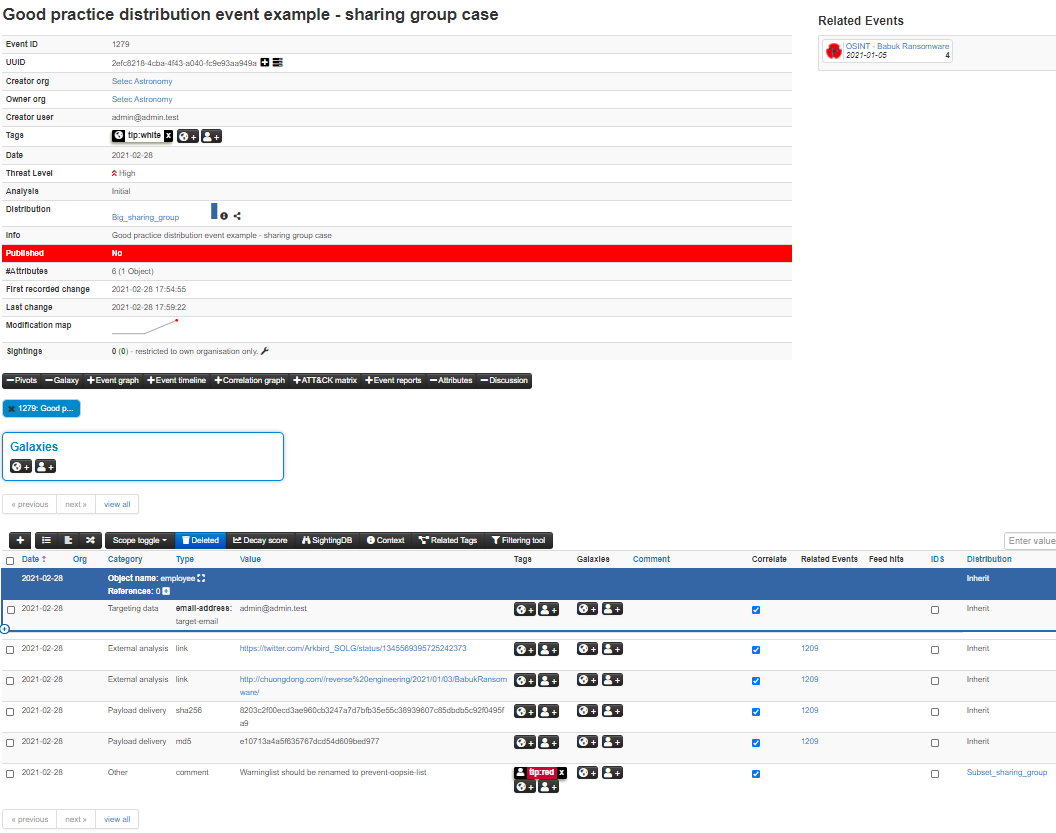Image resolution: width=1056 pixels, height=833 pixels.
Task: Remove the tlp:white tag from the event
Action: click(168, 136)
